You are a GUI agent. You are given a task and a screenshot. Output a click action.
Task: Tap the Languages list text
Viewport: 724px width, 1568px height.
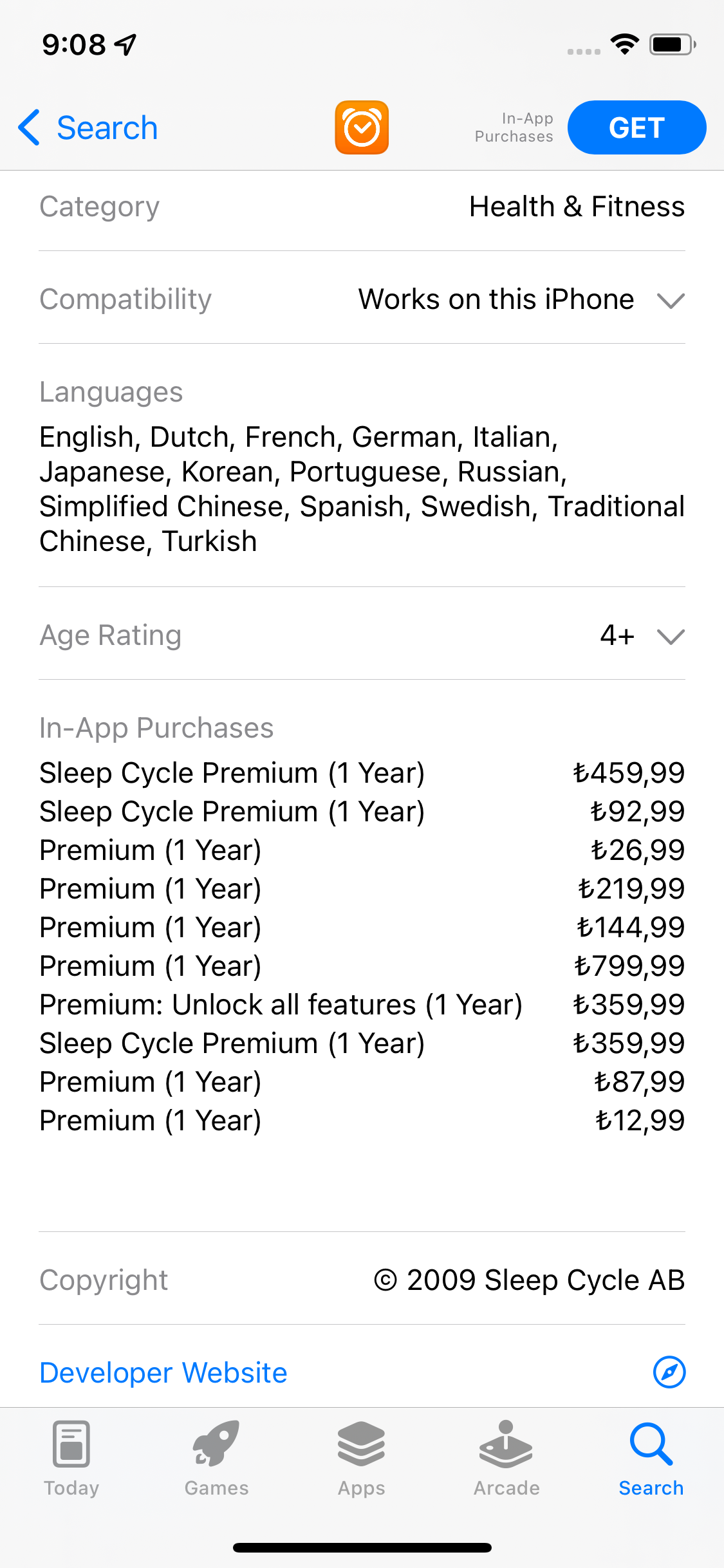pyautogui.click(x=362, y=489)
